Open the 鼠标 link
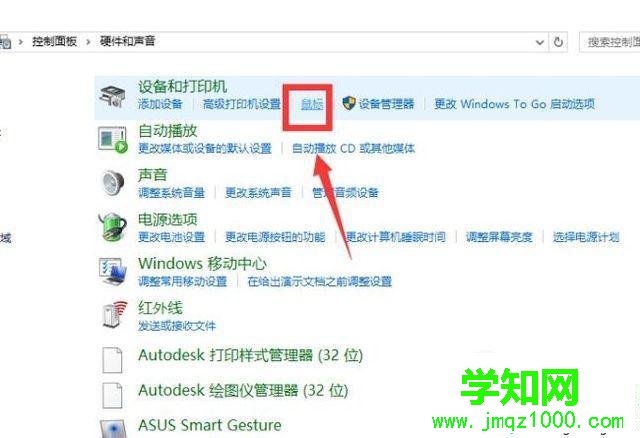The width and height of the screenshot is (640, 438). coord(312,104)
